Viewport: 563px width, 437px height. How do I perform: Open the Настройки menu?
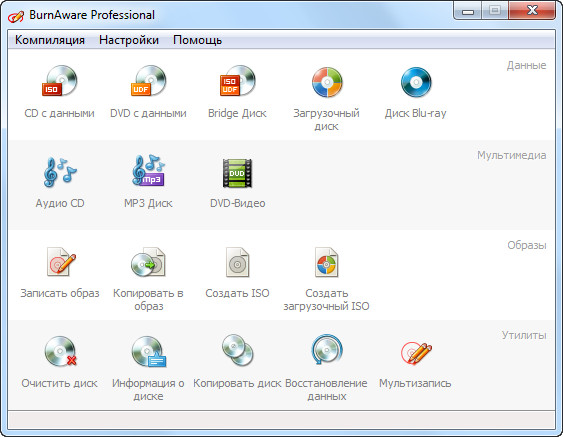(129, 40)
